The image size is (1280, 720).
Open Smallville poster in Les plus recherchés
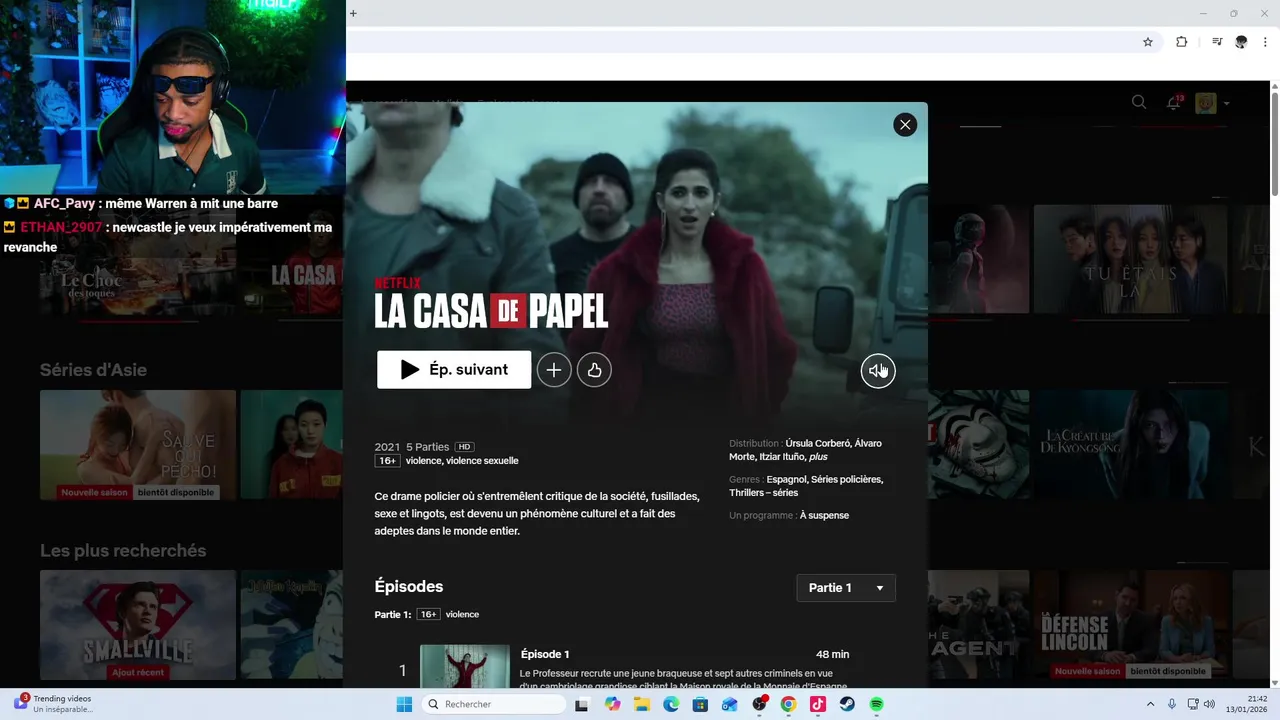(138, 625)
